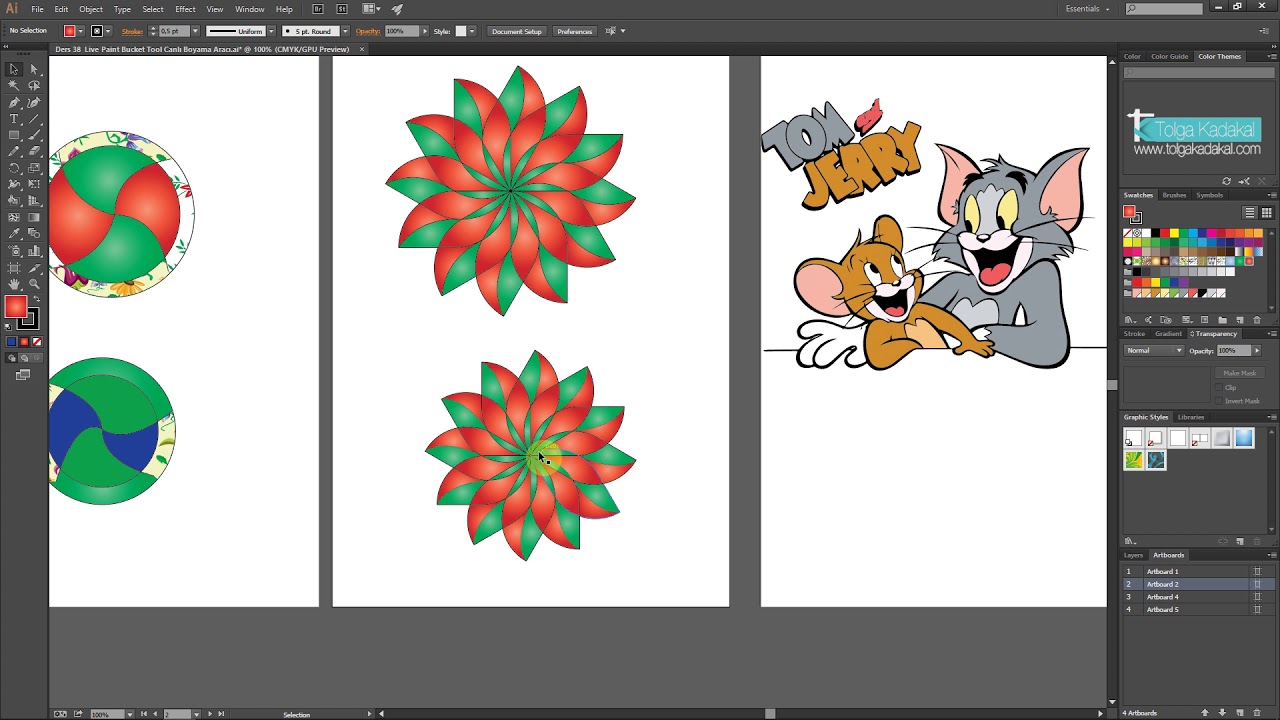Select the Eyedropper tool
This screenshot has width=1280, height=720.
coord(14,234)
